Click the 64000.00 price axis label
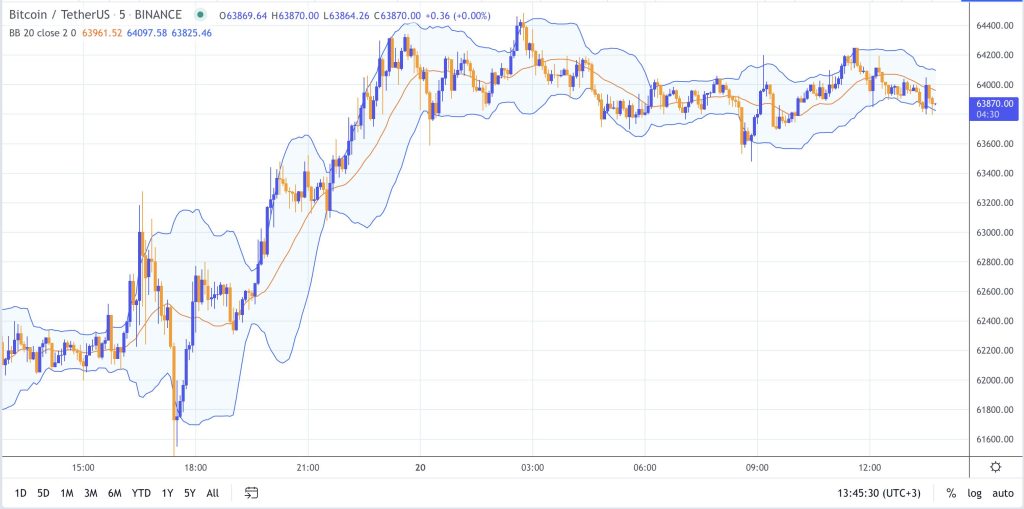Screen dimensions: 1024x509 pyautogui.click(x=995, y=85)
